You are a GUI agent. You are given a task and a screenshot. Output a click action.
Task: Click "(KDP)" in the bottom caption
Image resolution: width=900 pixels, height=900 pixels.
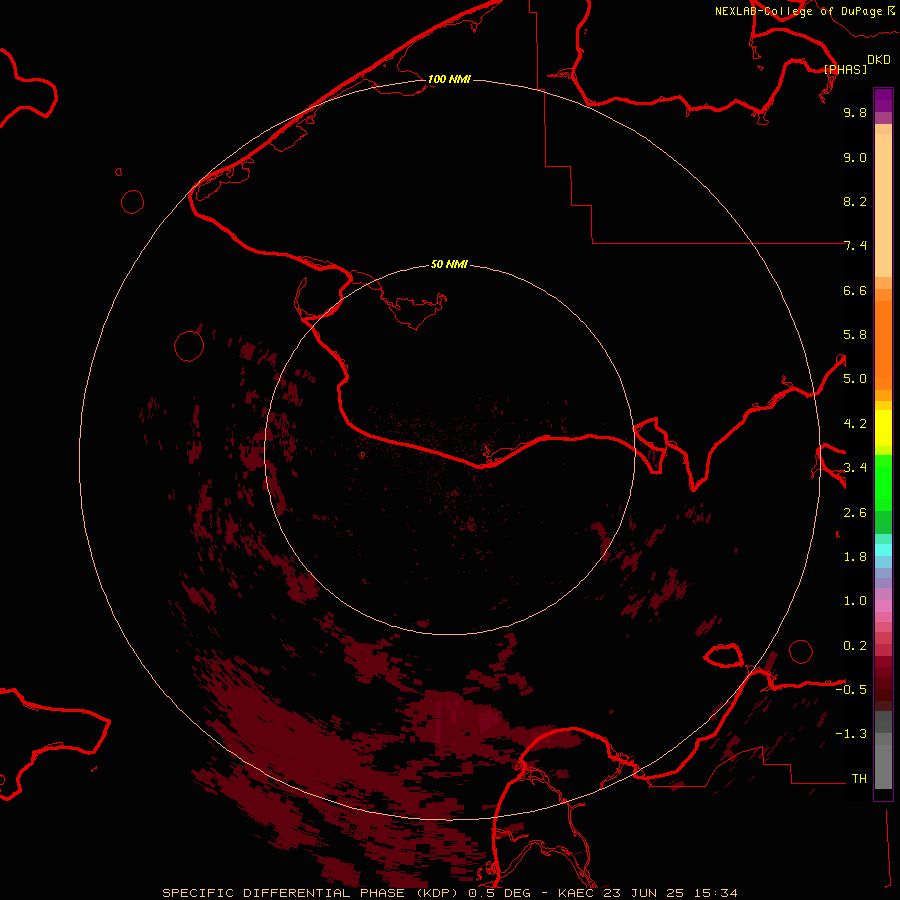pyautogui.click(x=439, y=893)
